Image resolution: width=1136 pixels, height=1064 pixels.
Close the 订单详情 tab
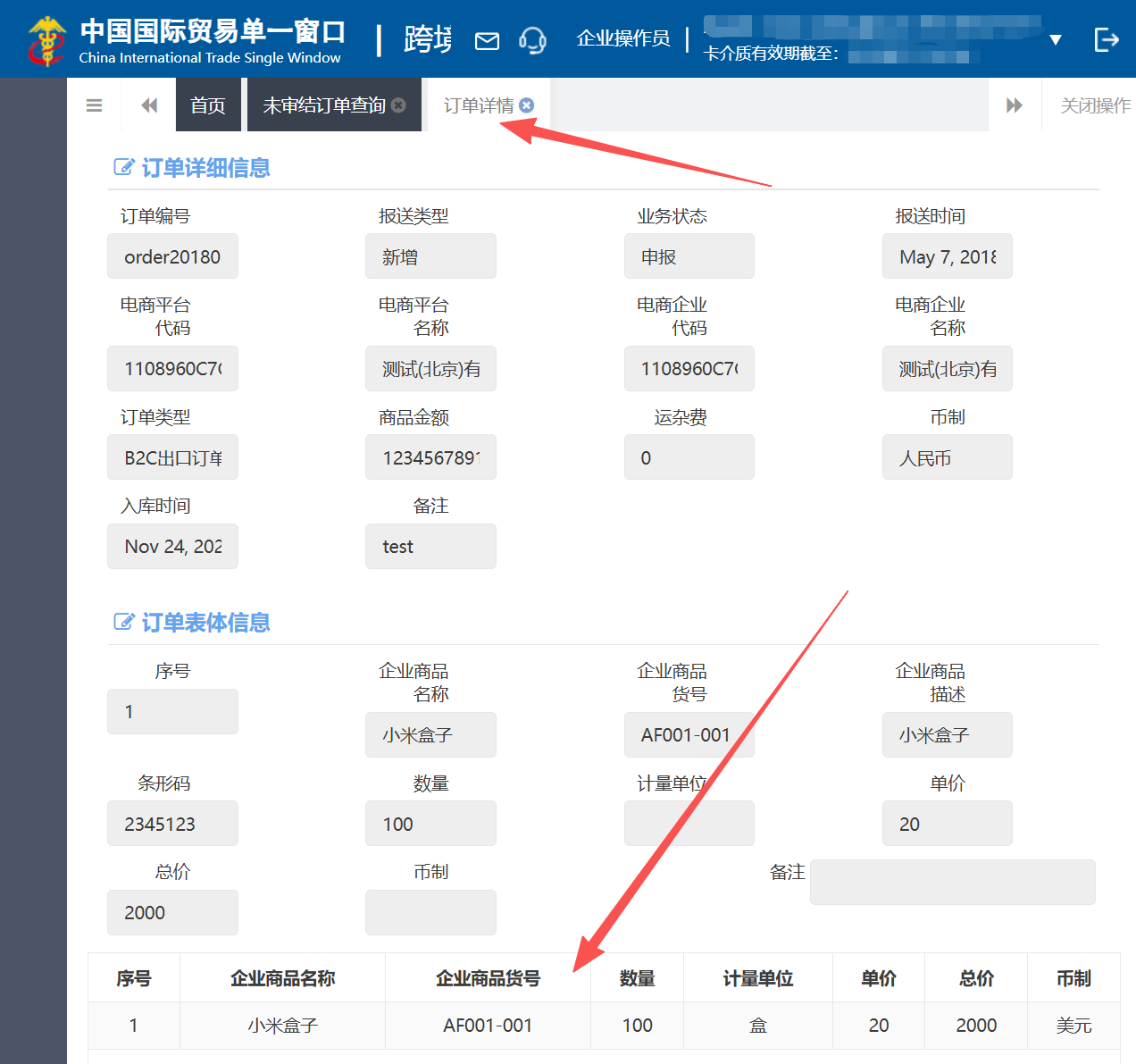[527, 105]
